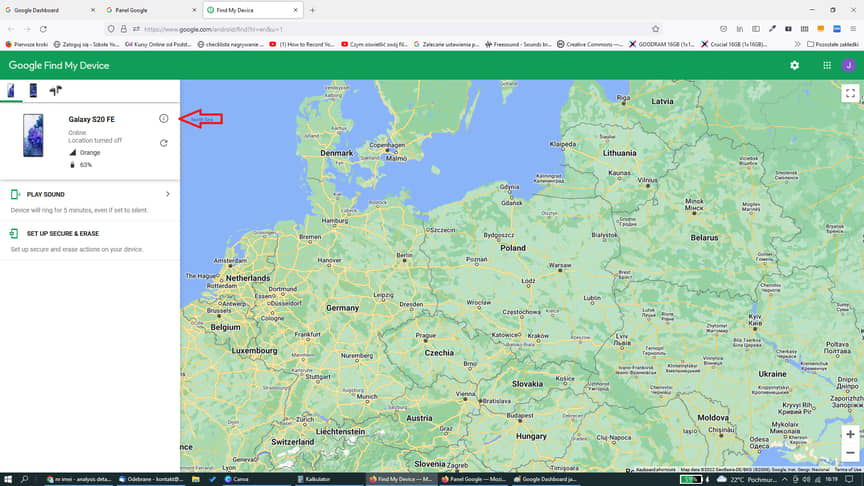
Task: Go back to previous page
Action: (11, 29)
